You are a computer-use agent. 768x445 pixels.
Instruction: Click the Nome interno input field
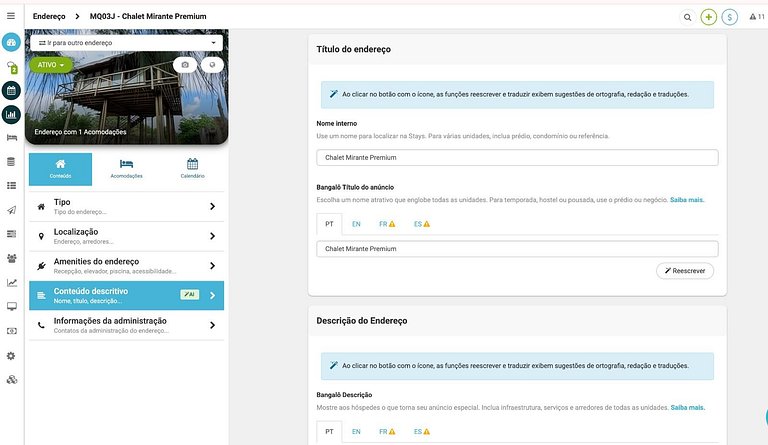[517, 158]
